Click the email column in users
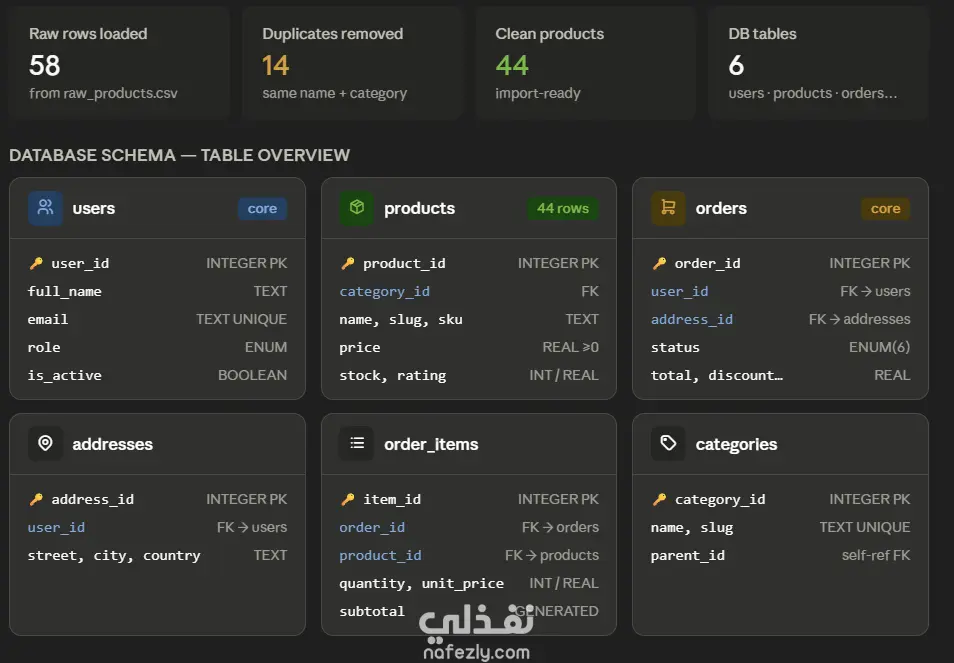 (x=47, y=319)
